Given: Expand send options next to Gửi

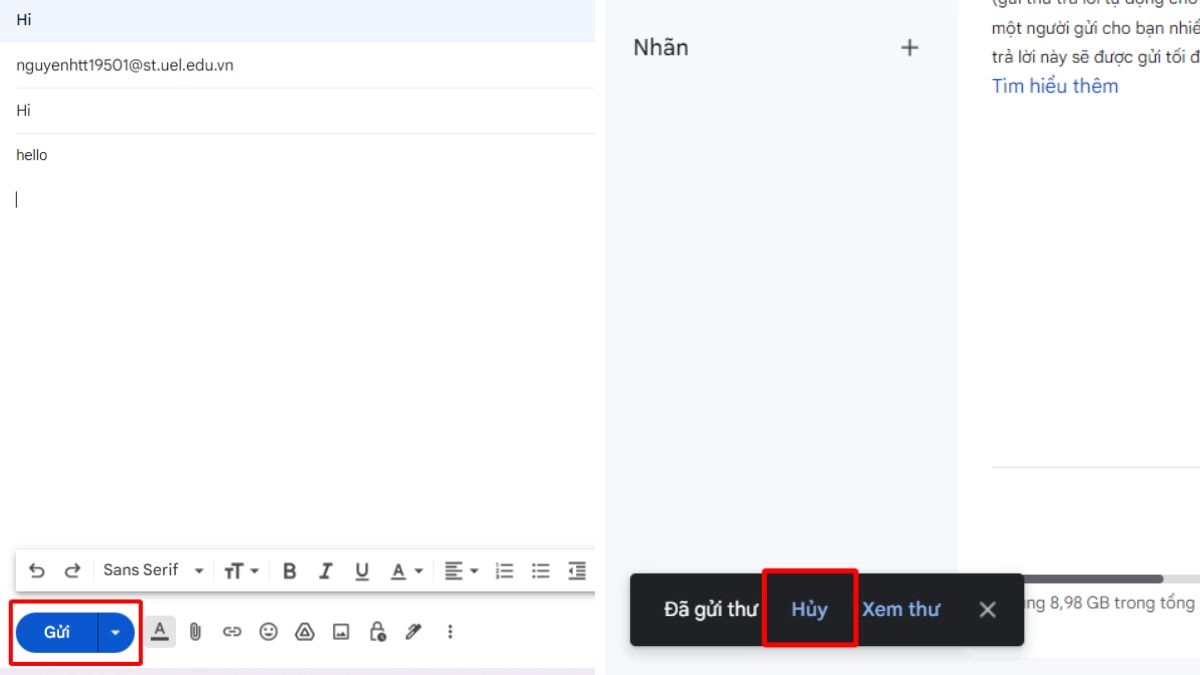Looking at the screenshot, I should [114, 631].
